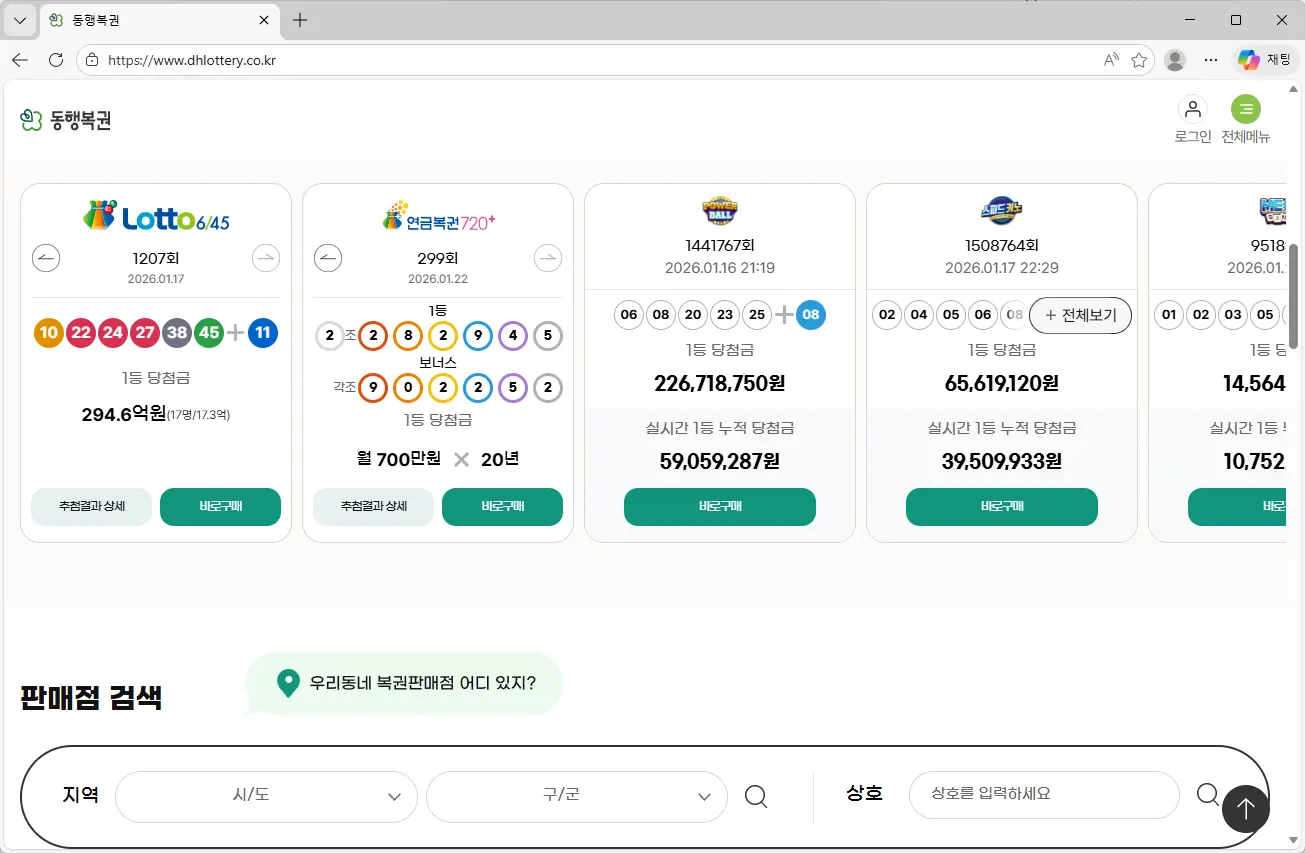
Task: Click 바로구매 for Lotto 6/45
Action: pyautogui.click(x=220, y=507)
